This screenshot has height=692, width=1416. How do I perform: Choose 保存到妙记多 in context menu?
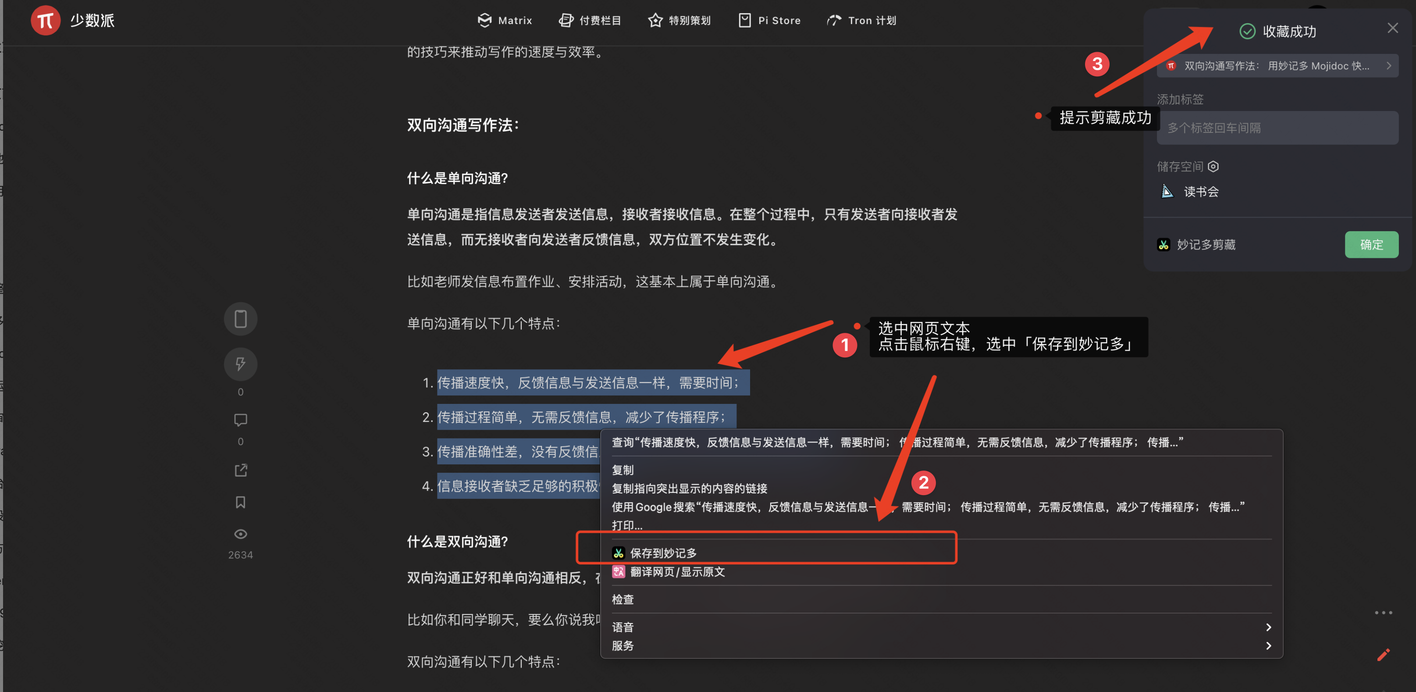click(940, 553)
